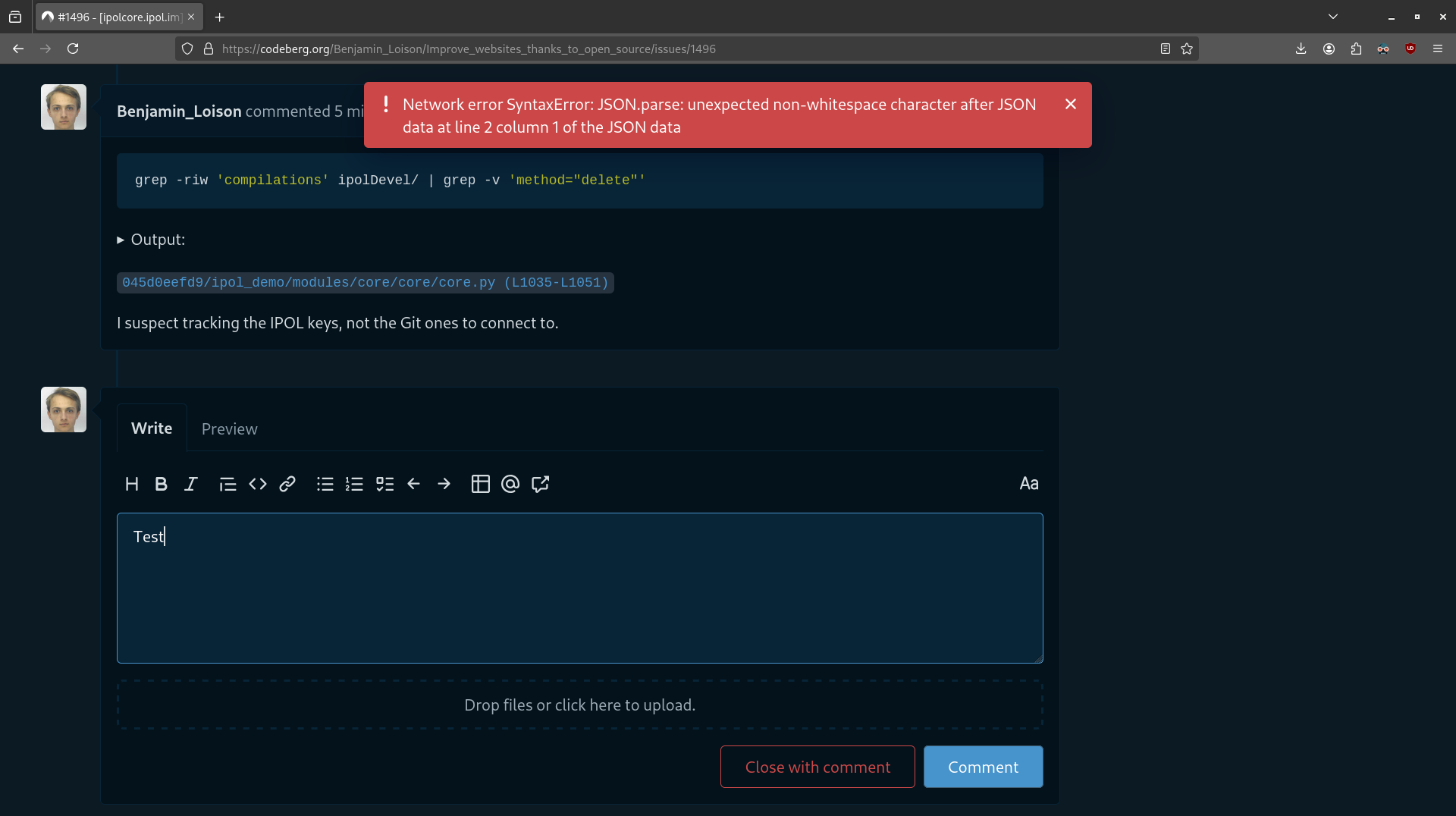This screenshot has height=816, width=1456.
Task: Insert a numbered list
Action: (x=354, y=484)
